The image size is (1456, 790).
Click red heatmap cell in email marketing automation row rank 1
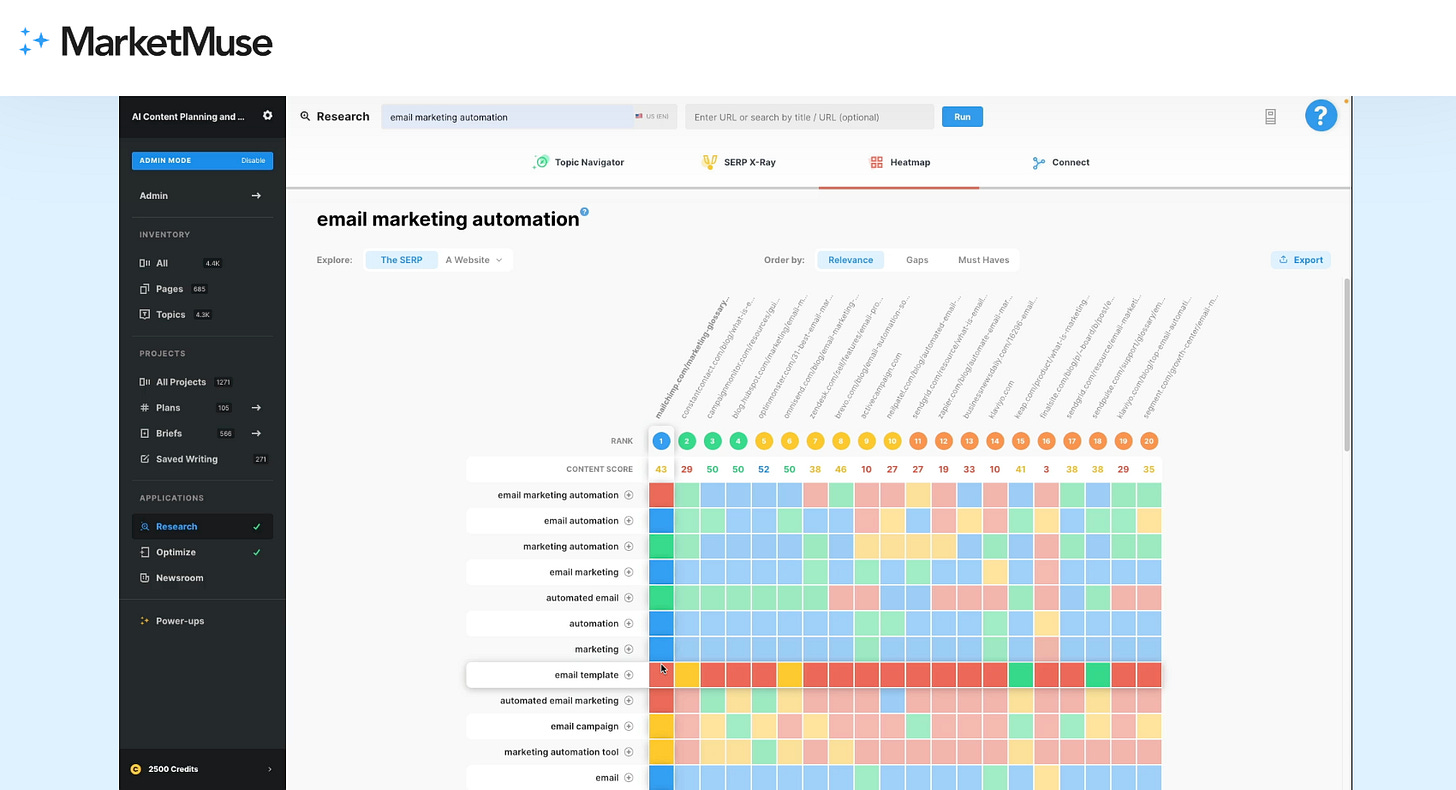661,495
